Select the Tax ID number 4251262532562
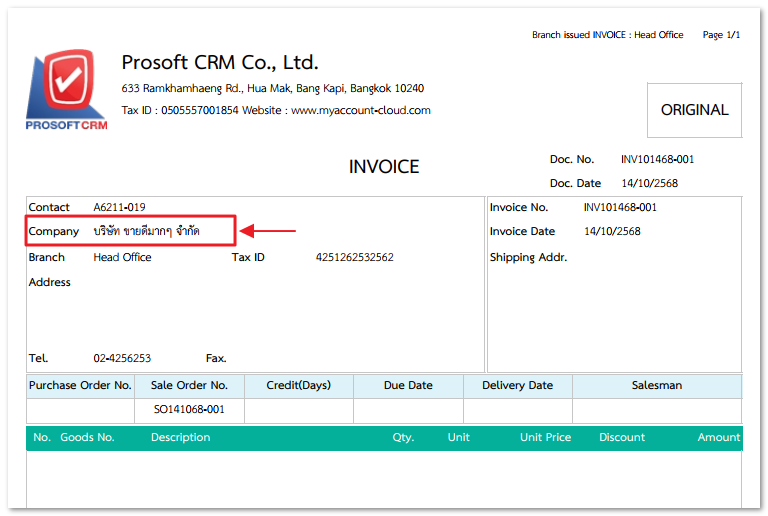The height and width of the screenshot is (516, 768). (x=354, y=257)
